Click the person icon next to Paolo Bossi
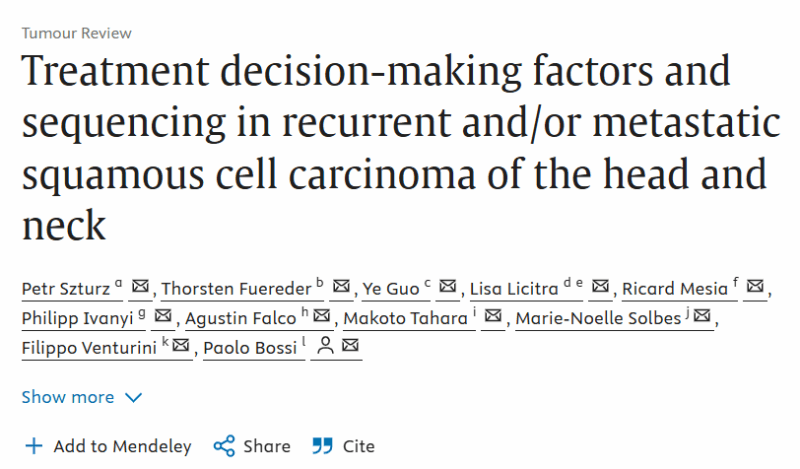 tap(325, 346)
